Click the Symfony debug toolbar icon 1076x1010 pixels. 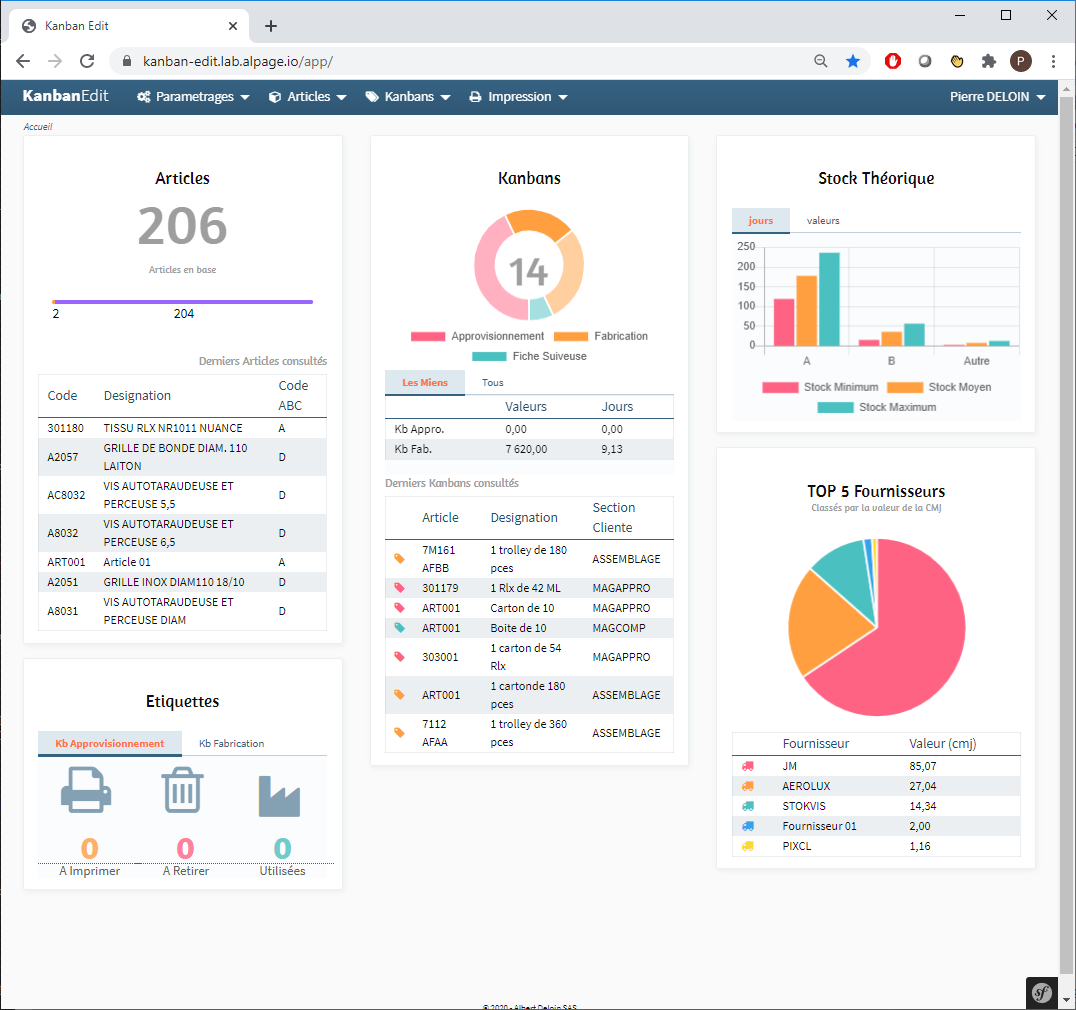pos(1041,992)
